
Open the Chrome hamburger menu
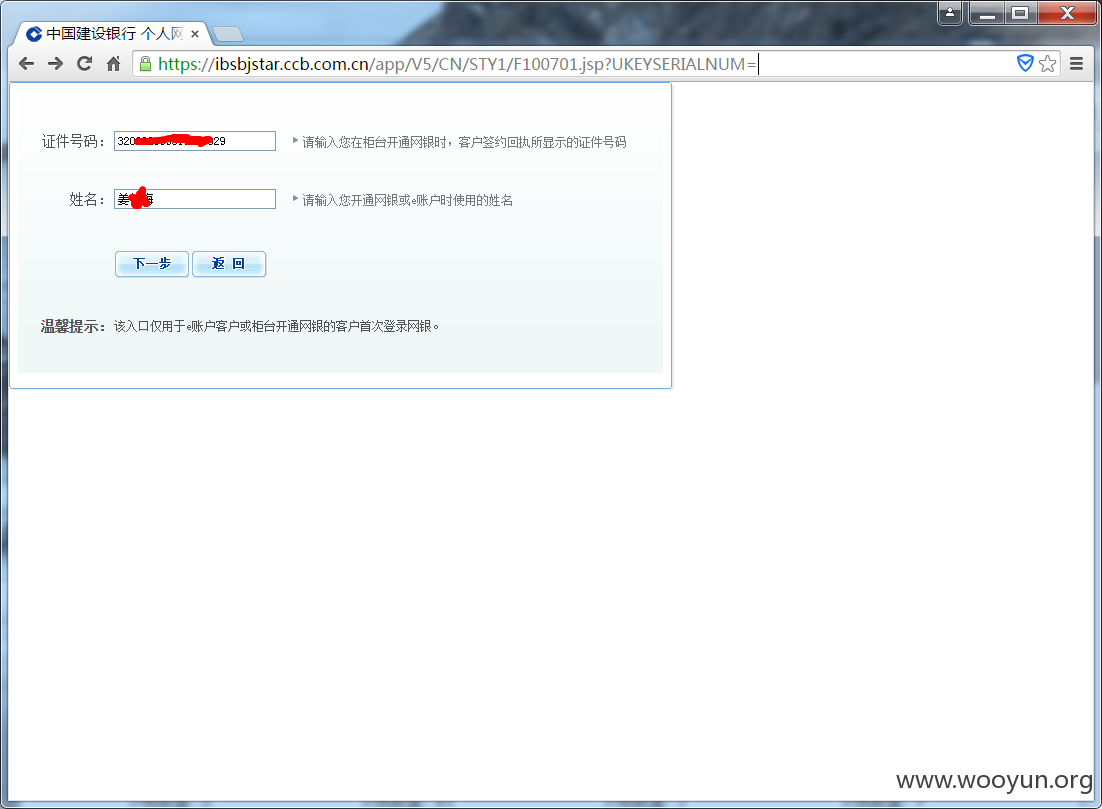tap(1076, 64)
